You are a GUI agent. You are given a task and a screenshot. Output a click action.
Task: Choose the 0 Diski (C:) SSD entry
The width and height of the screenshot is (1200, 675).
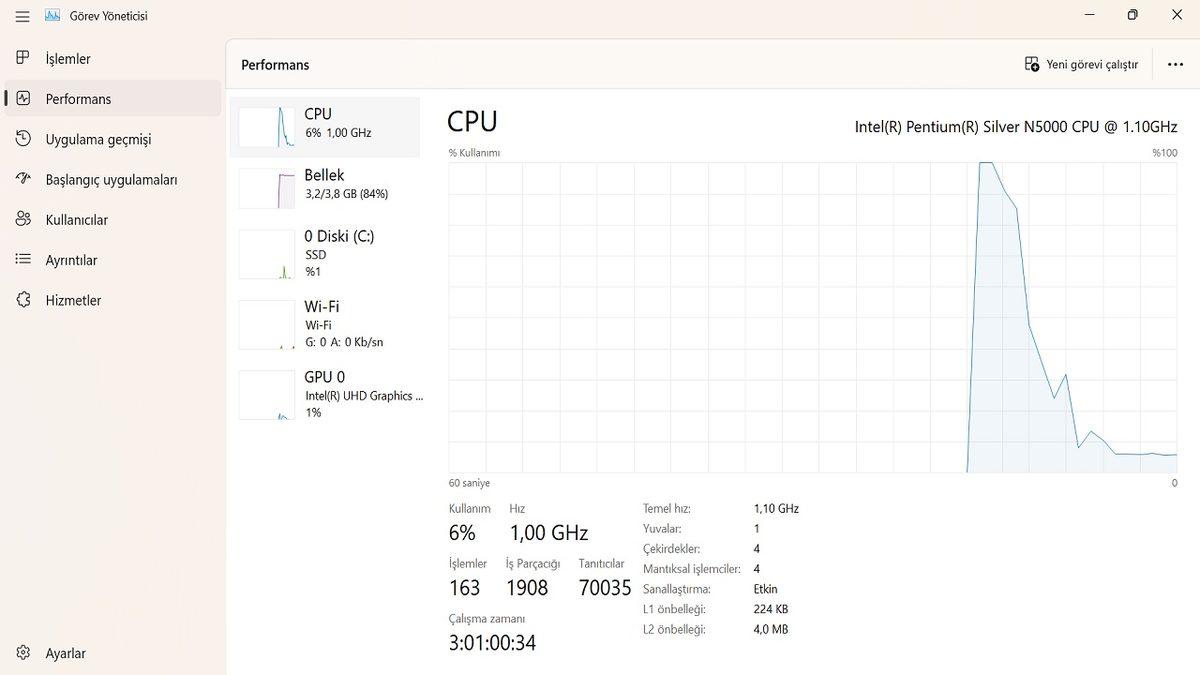pos(325,254)
